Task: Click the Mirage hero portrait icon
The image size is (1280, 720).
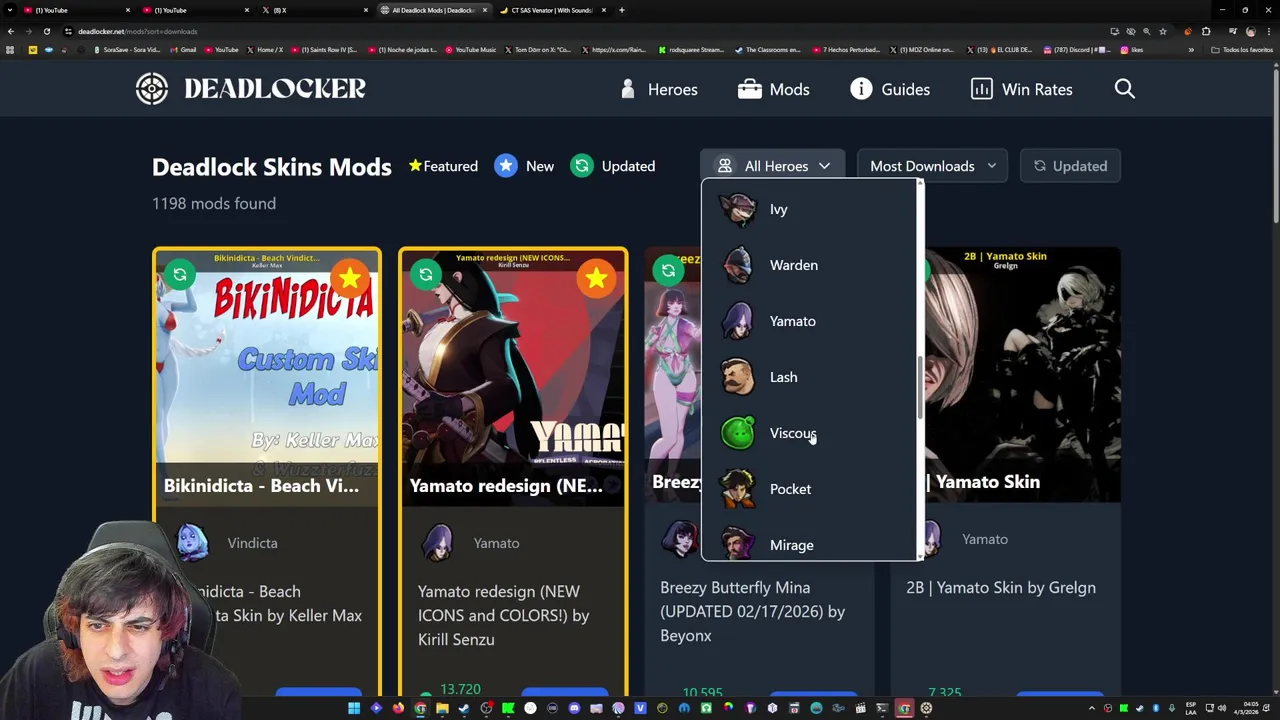Action: coord(738,545)
